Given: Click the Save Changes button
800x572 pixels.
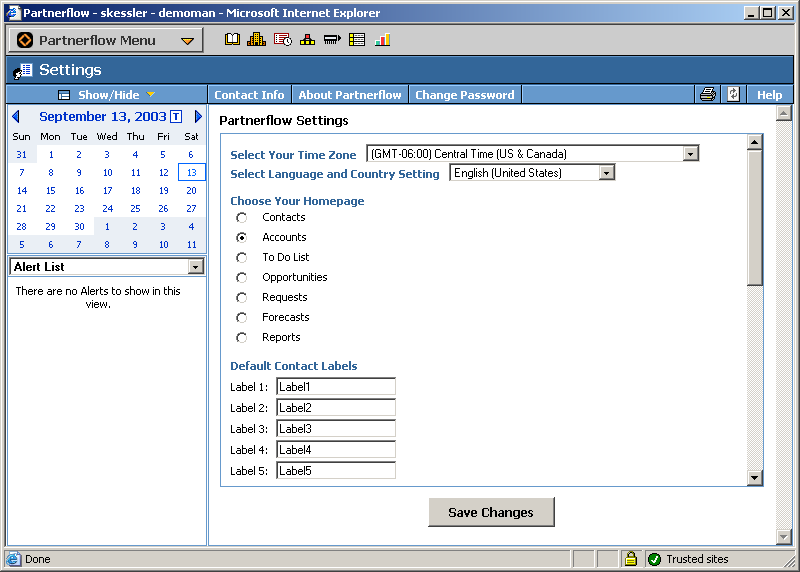Looking at the screenshot, I should pyautogui.click(x=491, y=512).
